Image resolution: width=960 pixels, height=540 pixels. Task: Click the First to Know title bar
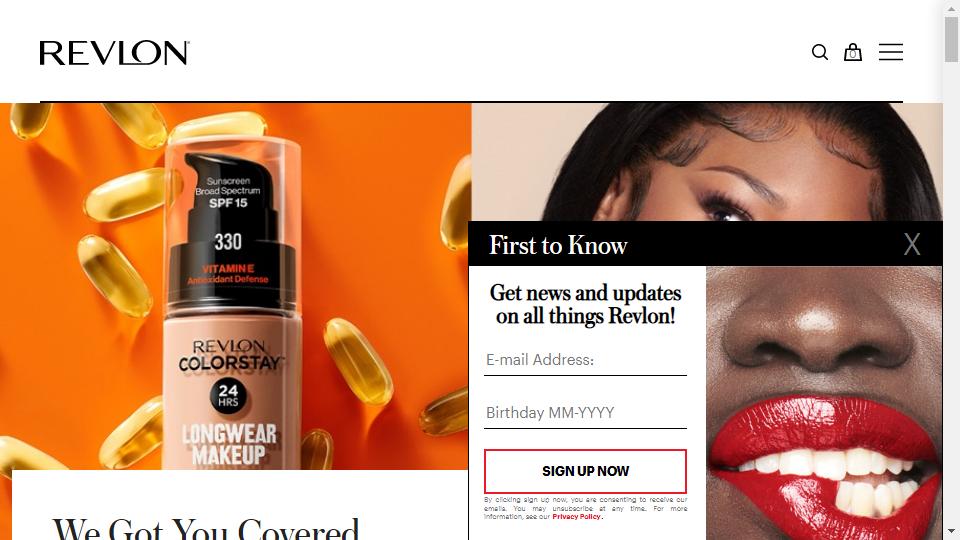click(705, 244)
